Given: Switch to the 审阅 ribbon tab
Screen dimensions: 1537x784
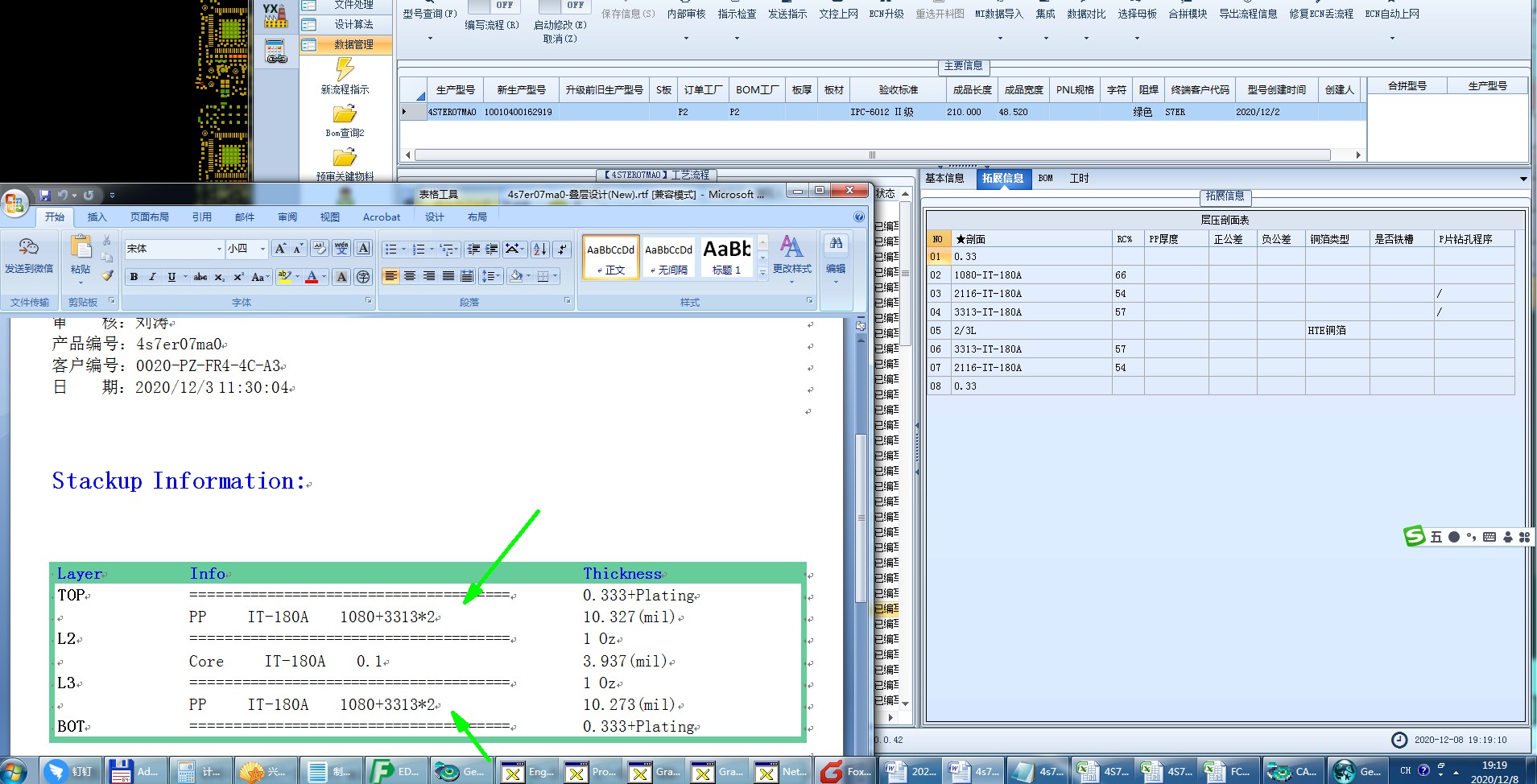Looking at the screenshot, I should tap(287, 217).
